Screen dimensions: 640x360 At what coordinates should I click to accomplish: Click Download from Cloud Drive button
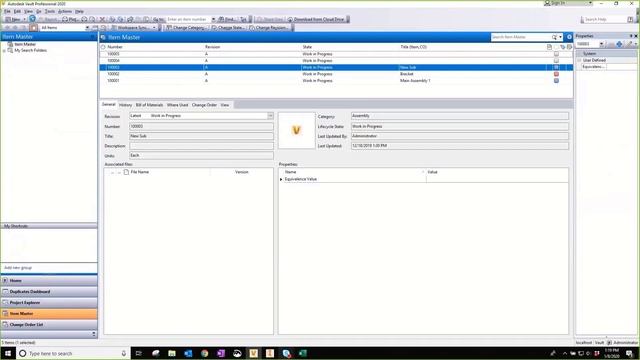(316, 19)
